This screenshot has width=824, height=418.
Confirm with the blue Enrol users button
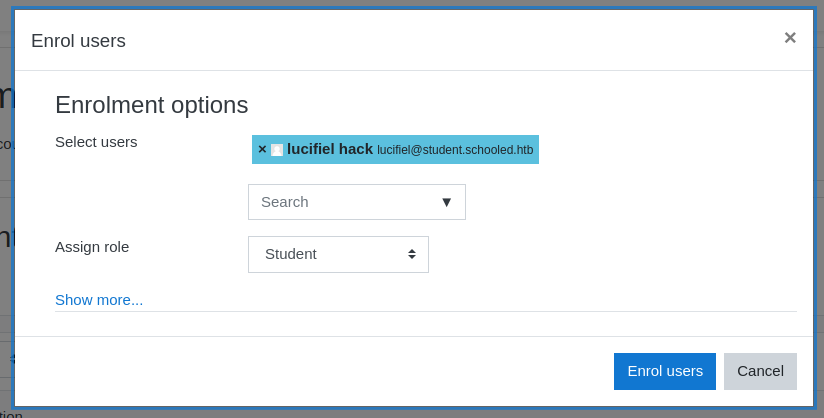[x=665, y=371]
